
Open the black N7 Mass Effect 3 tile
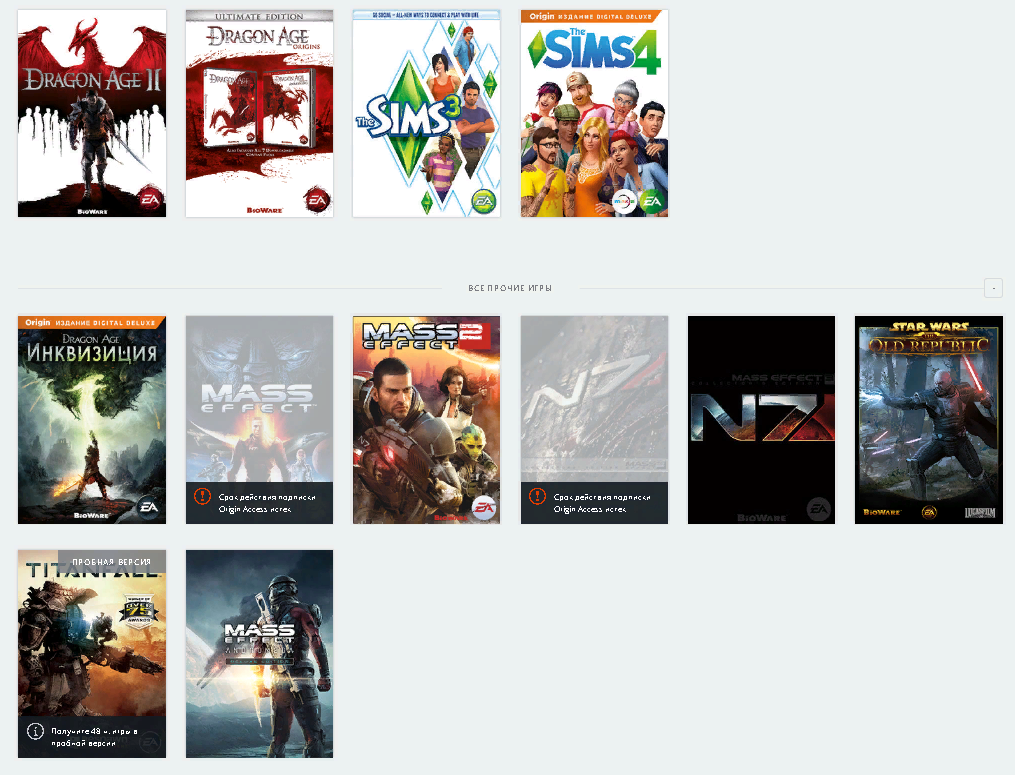(x=761, y=420)
